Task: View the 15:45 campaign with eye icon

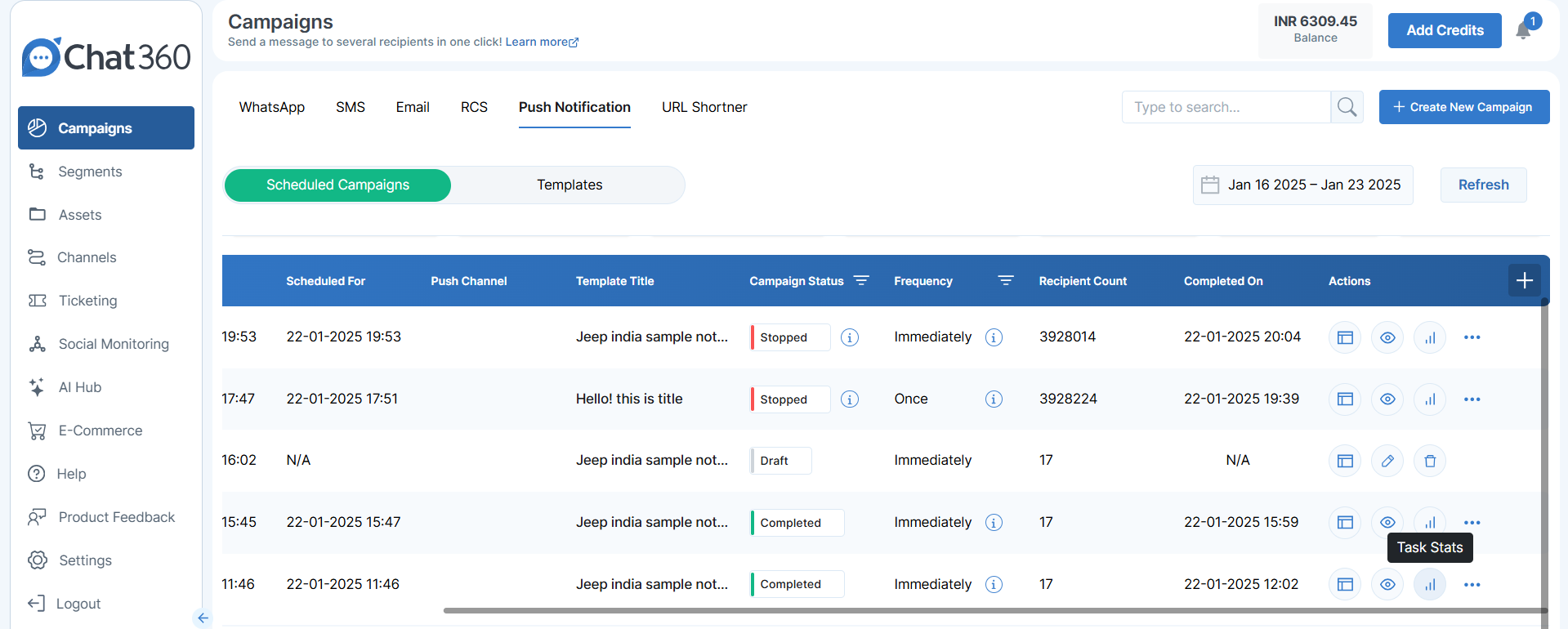Action: coord(1387,523)
